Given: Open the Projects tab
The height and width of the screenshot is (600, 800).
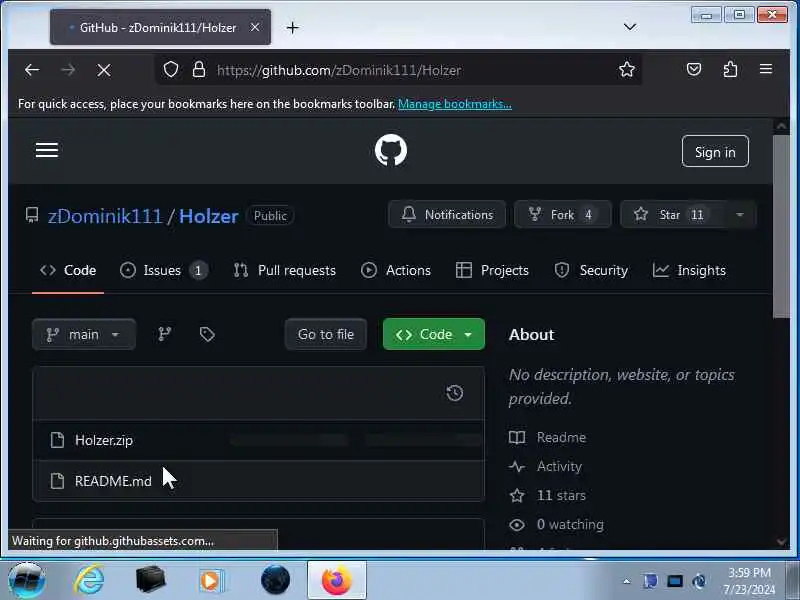Looking at the screenshot, I should point(492,270).
